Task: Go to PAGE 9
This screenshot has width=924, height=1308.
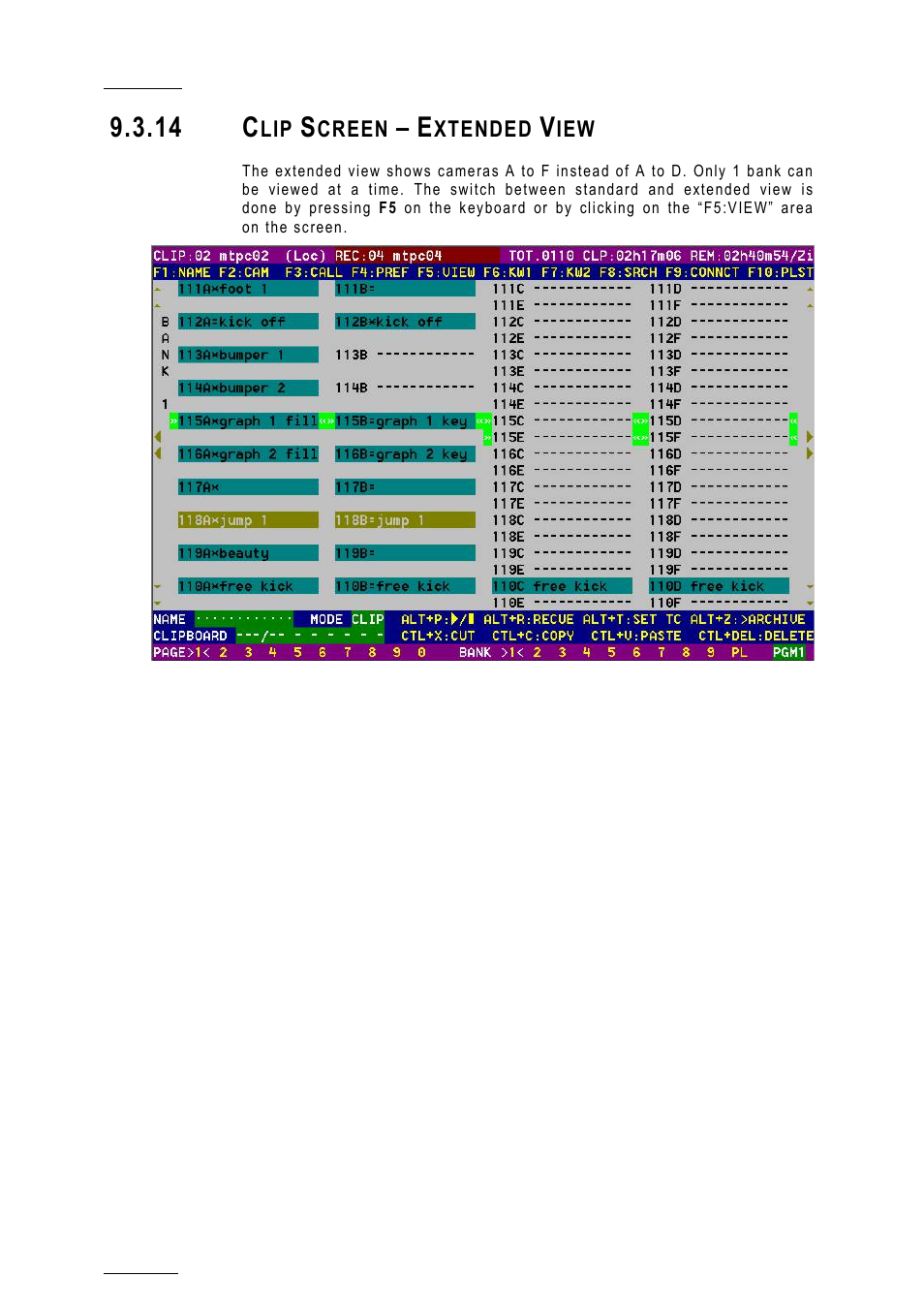Action: pos(397,653)
